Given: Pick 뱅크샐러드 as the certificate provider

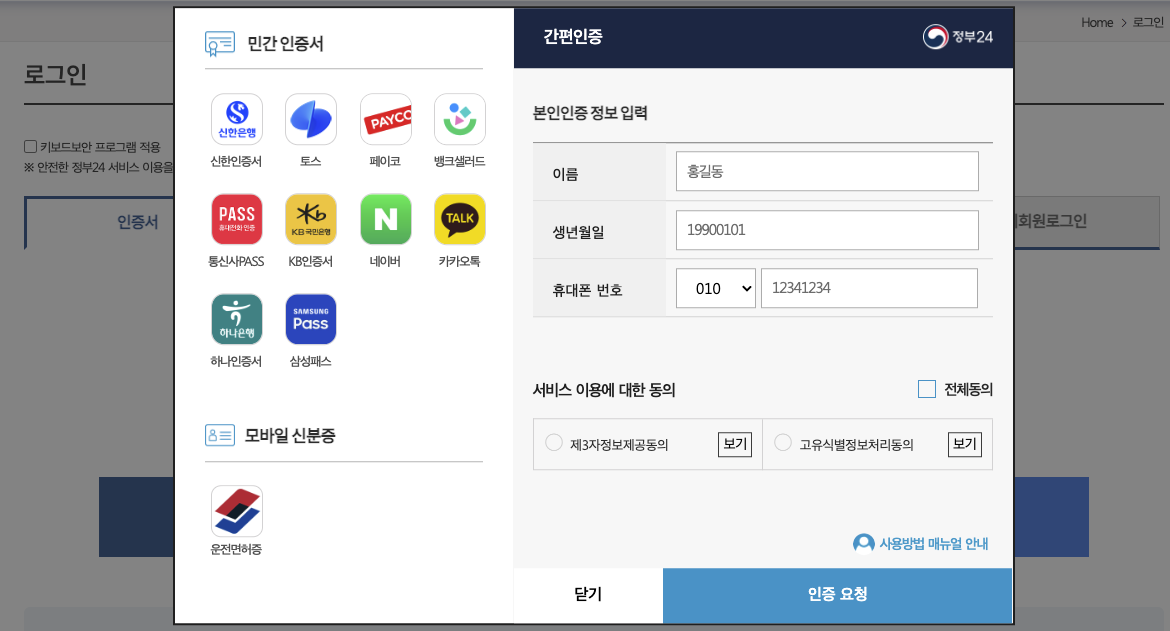Looking at the screenshot, I should tap(460, 118).
